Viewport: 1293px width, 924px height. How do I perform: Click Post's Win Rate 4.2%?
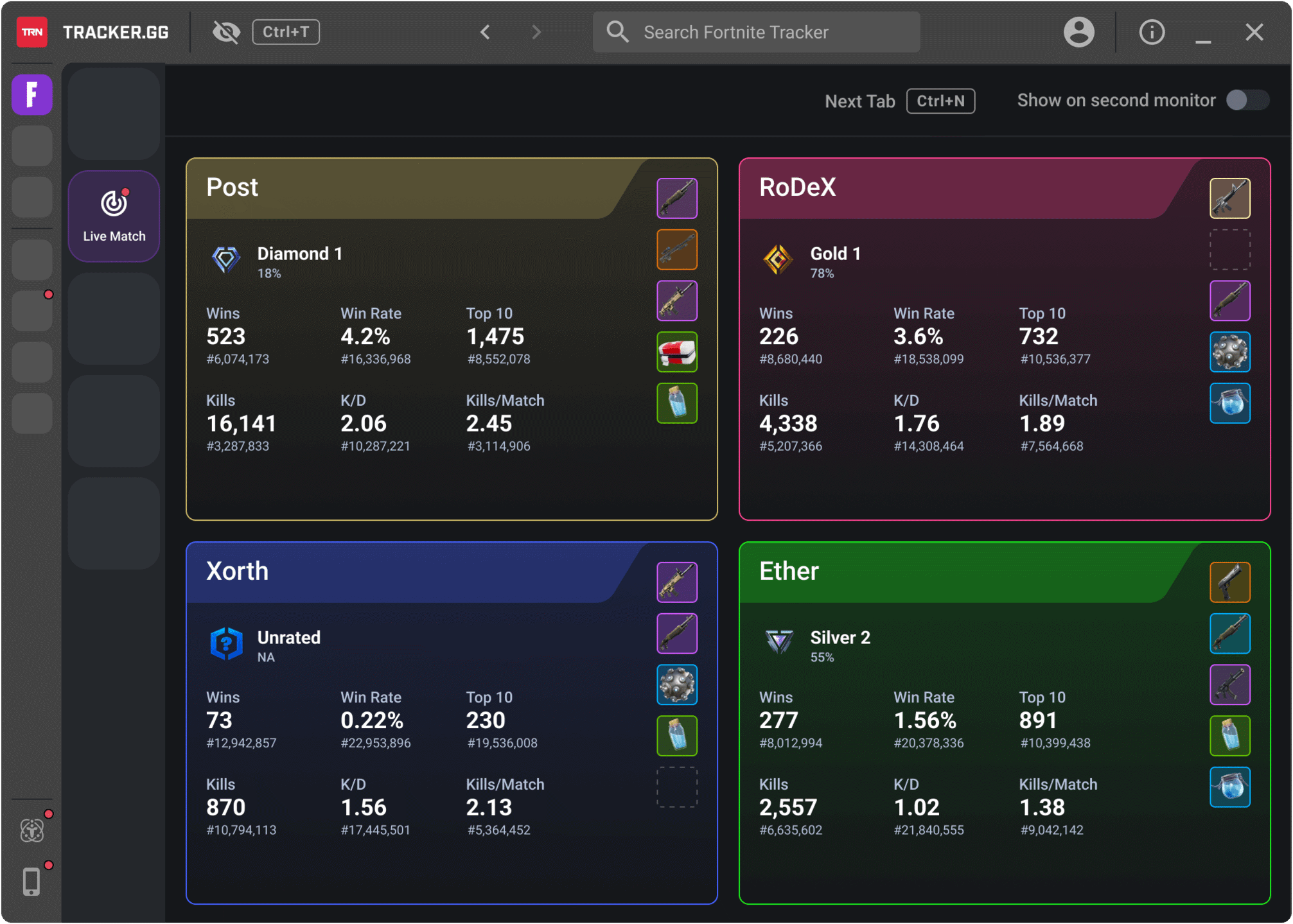[365, 336]
